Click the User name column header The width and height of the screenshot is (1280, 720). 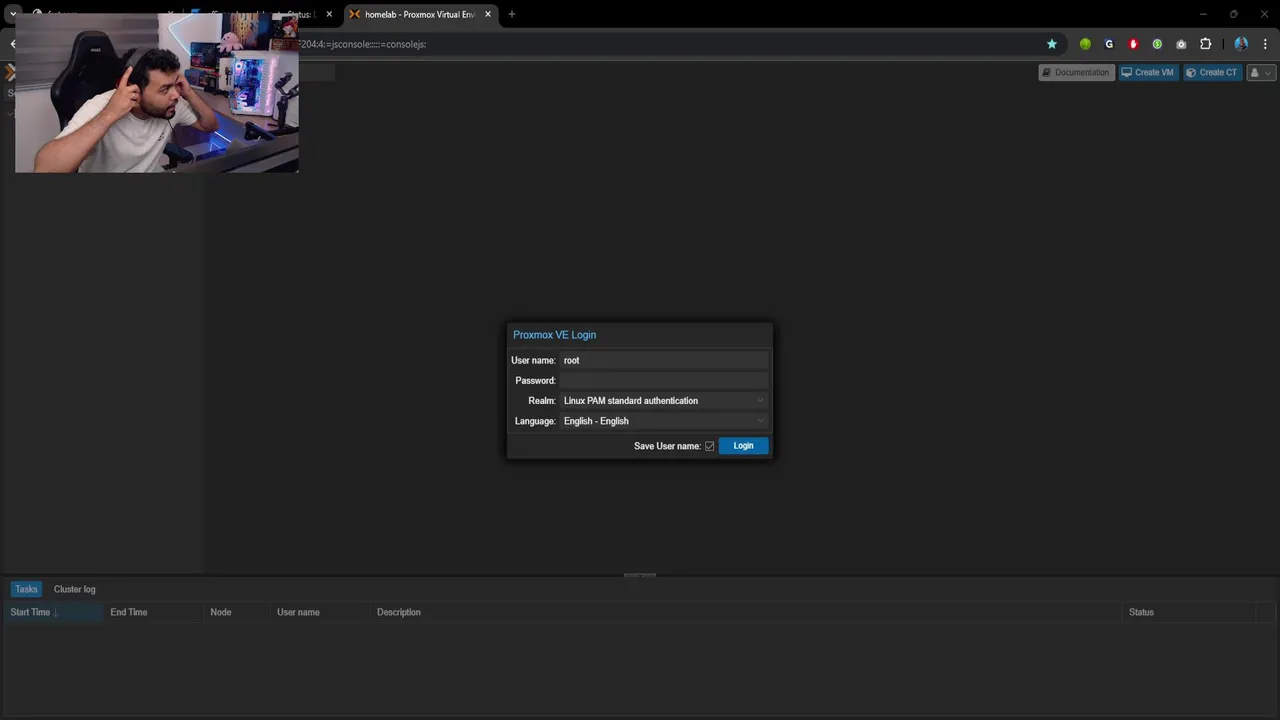tap(321, 612)
